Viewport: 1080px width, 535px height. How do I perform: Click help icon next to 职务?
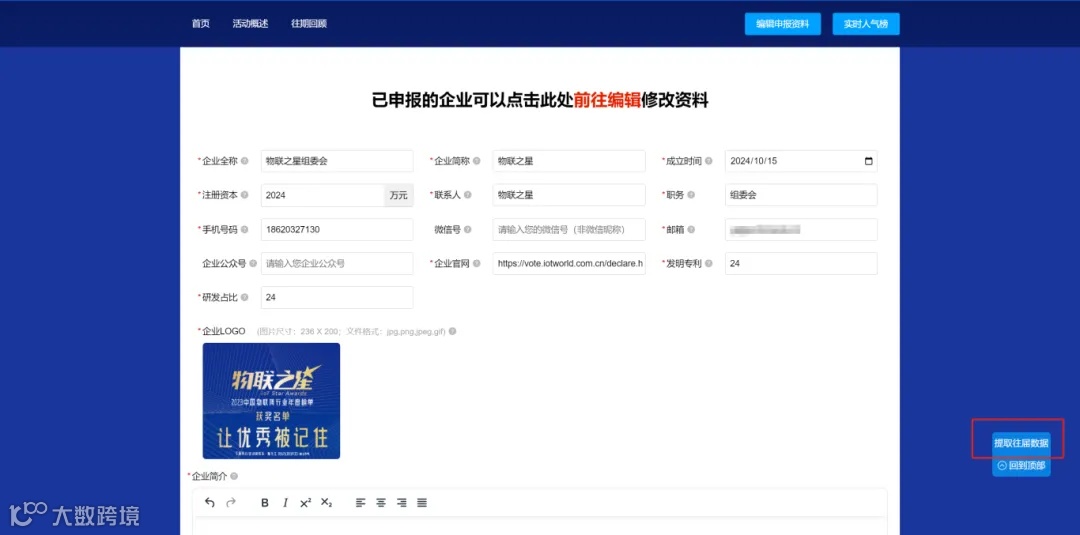(x=691, y=195)
